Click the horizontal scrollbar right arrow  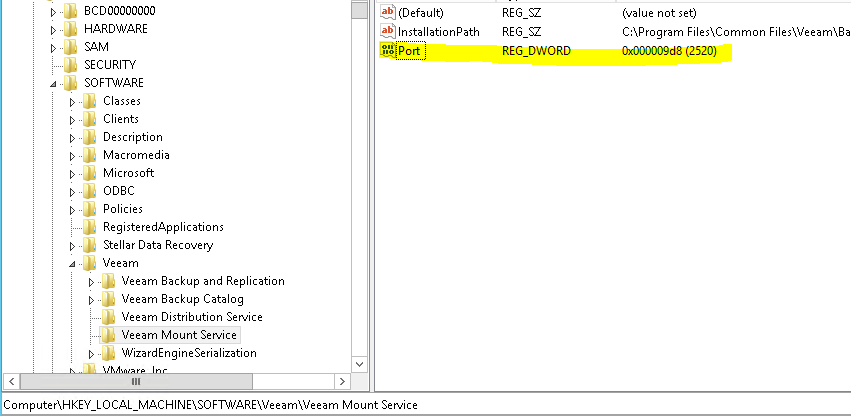pos(342,381)
